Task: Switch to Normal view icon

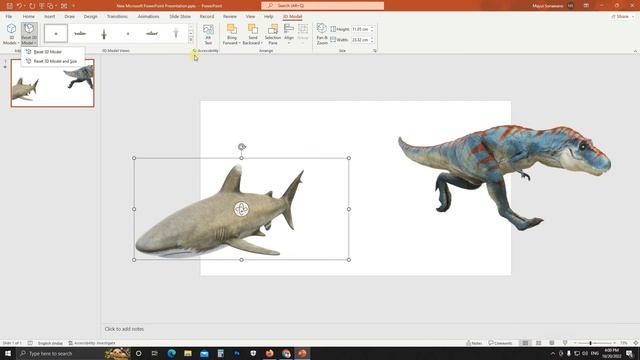Action: (525, 343)
